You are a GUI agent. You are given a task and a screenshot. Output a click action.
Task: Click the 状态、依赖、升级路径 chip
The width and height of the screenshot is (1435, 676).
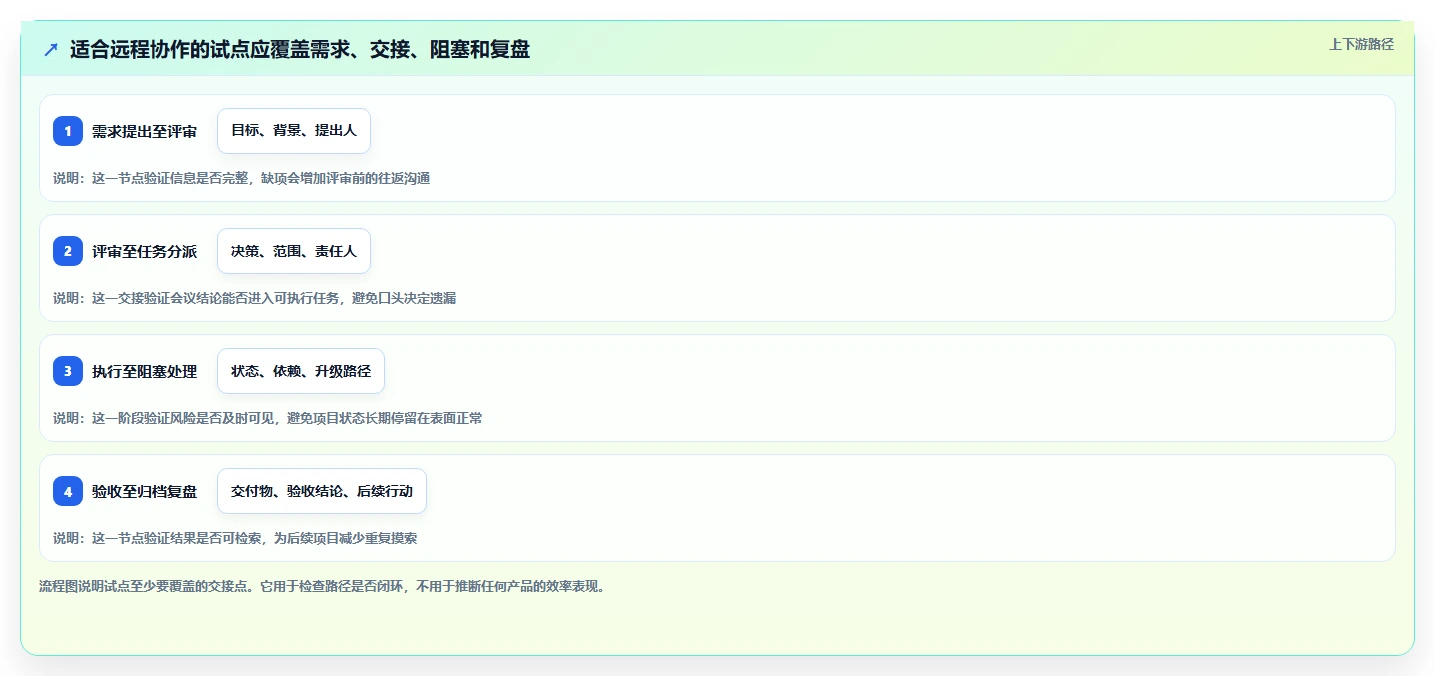301,371
